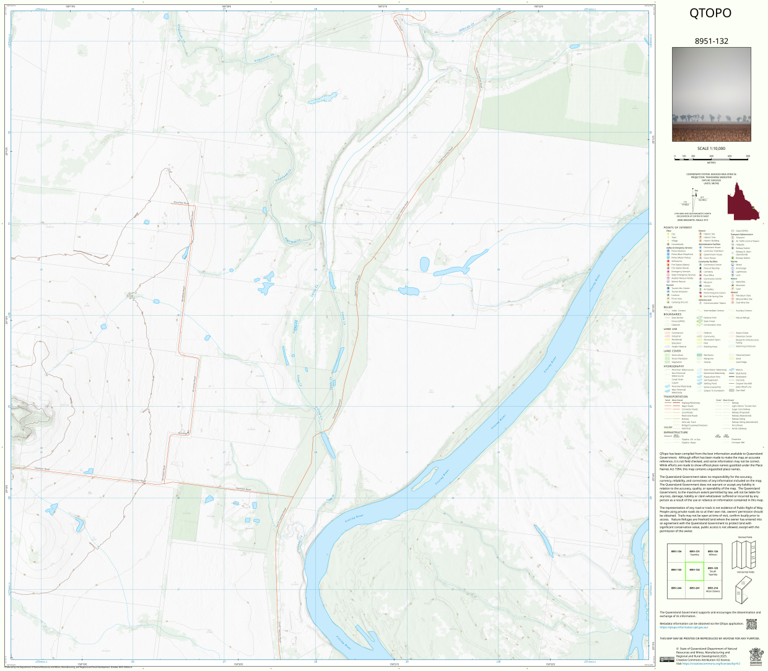Click the maroon Queensland locator map

point(743,201)
